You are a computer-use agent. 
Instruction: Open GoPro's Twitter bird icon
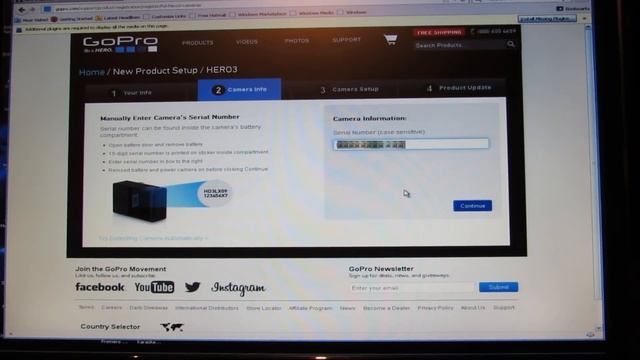tap(192, 287)
